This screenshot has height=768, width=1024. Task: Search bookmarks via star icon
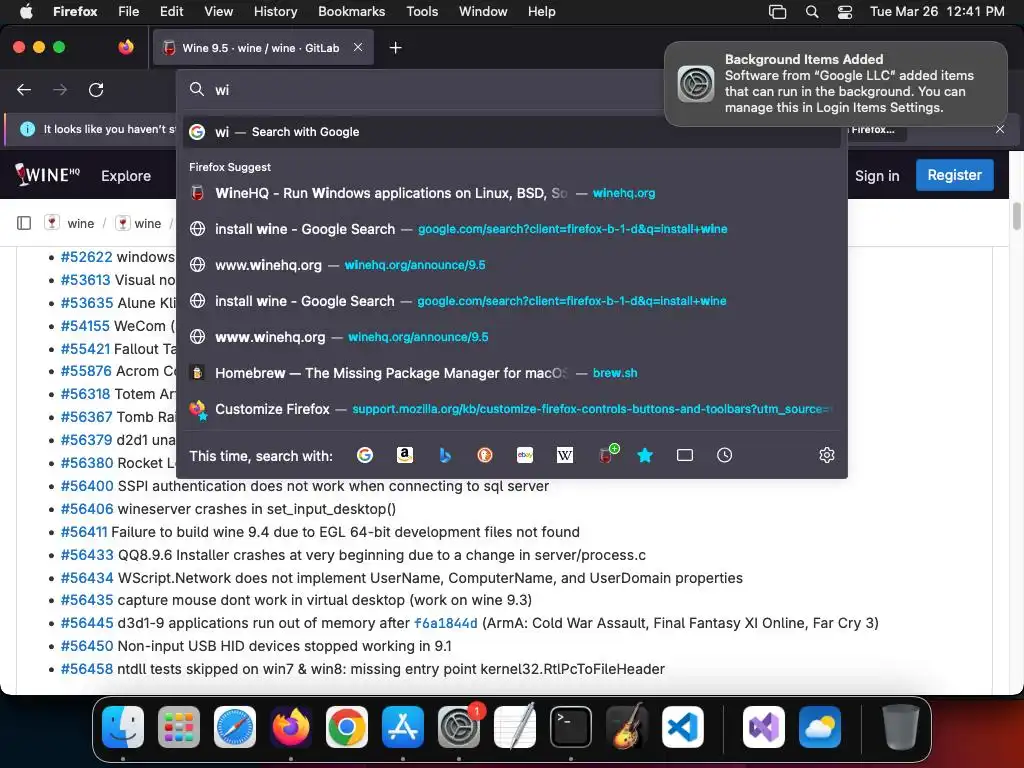click(x=645, y=455)
